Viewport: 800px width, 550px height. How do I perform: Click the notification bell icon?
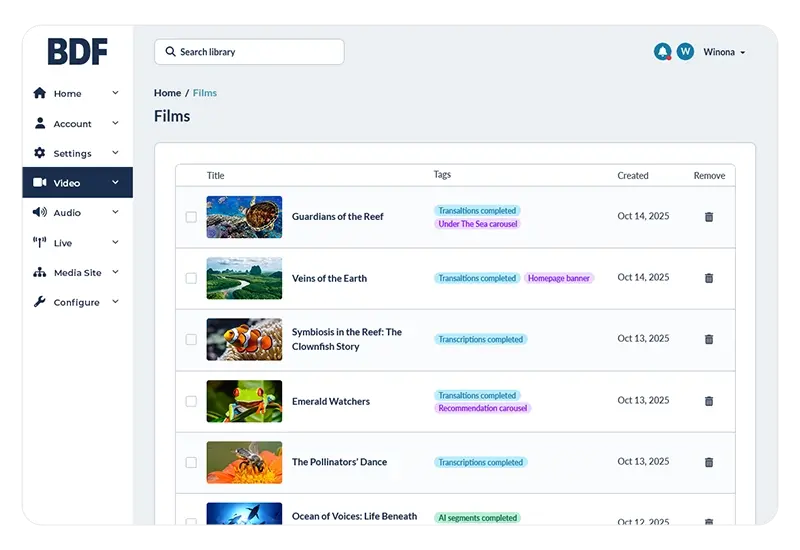662,52
